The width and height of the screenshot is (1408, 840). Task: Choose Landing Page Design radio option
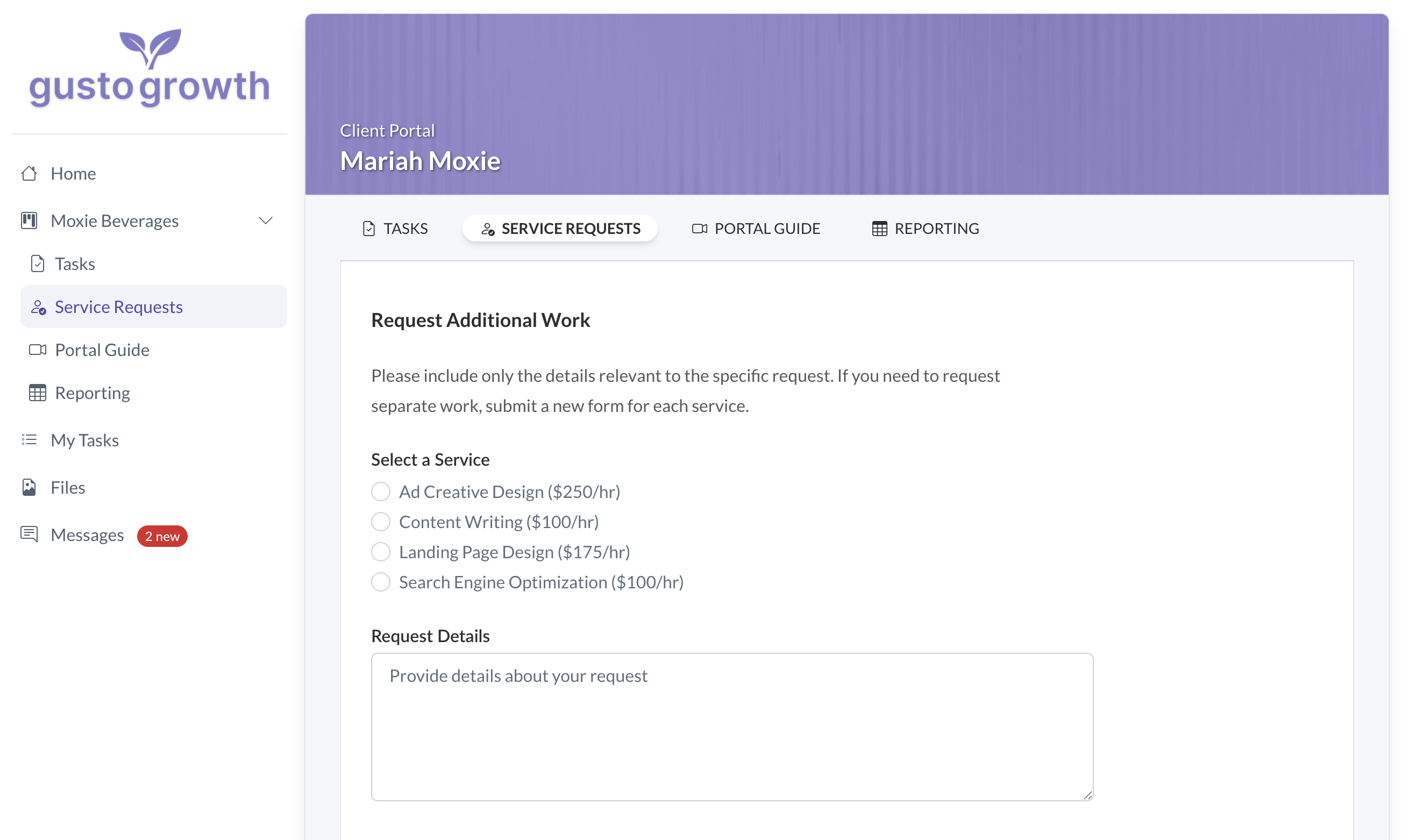tap(380, 552)
